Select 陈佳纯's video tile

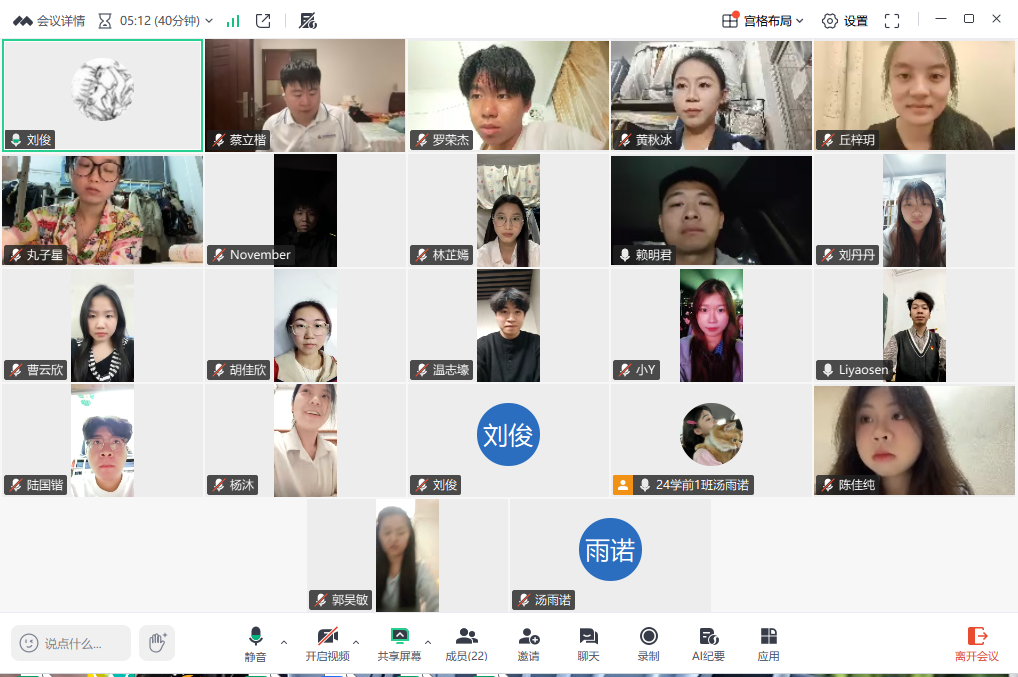(914, 440)
